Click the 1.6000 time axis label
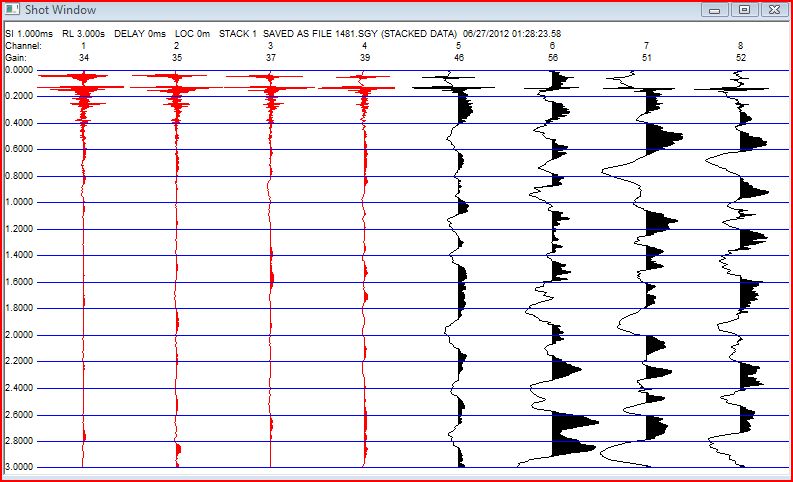Image resolution: width=793 pixels, height=482 pixels. click(x=19, y=282)
